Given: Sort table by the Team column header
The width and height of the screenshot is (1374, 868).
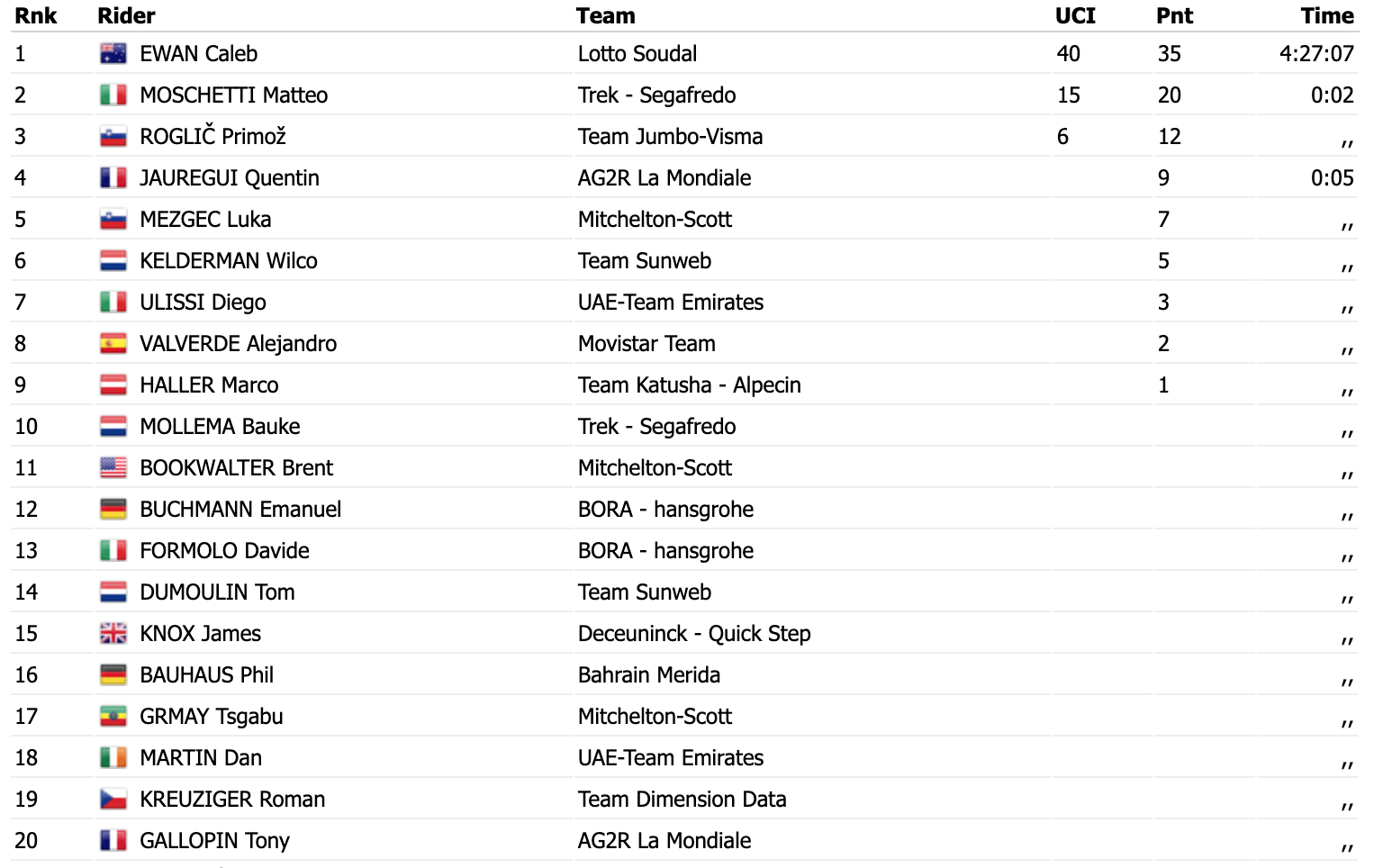Looking at the screenshot, I should tap(606, 16).
